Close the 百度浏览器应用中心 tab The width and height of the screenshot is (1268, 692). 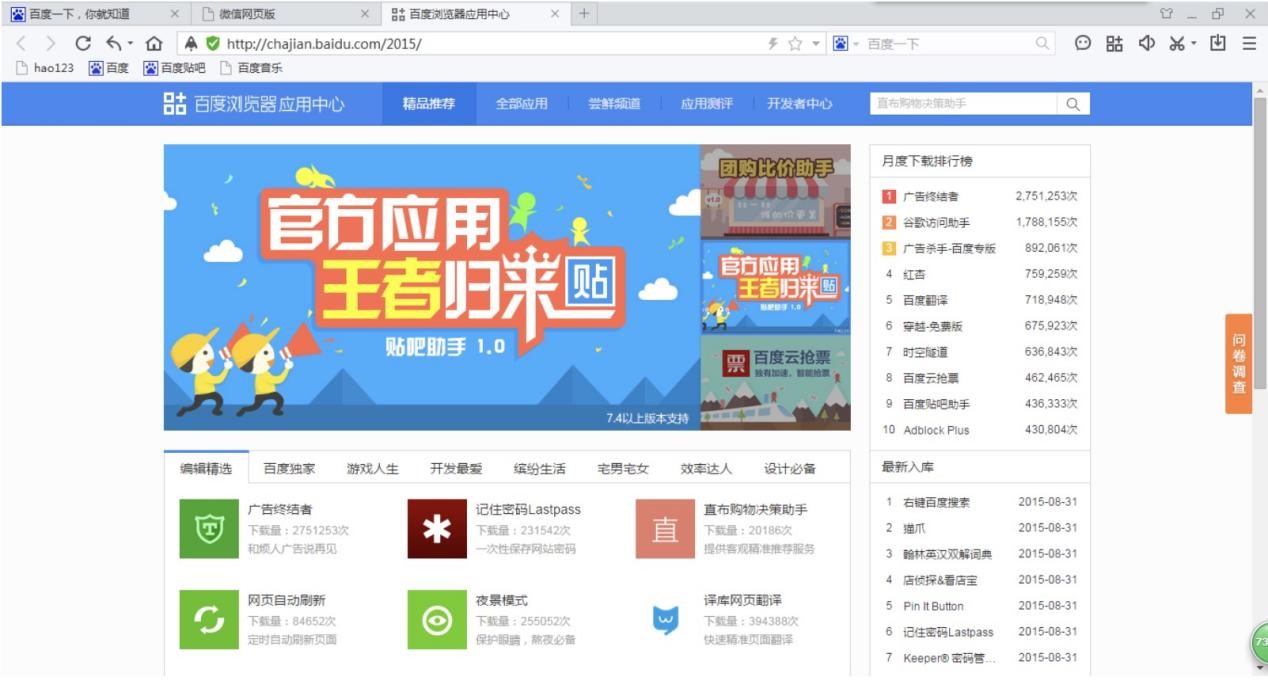[556, 14]
